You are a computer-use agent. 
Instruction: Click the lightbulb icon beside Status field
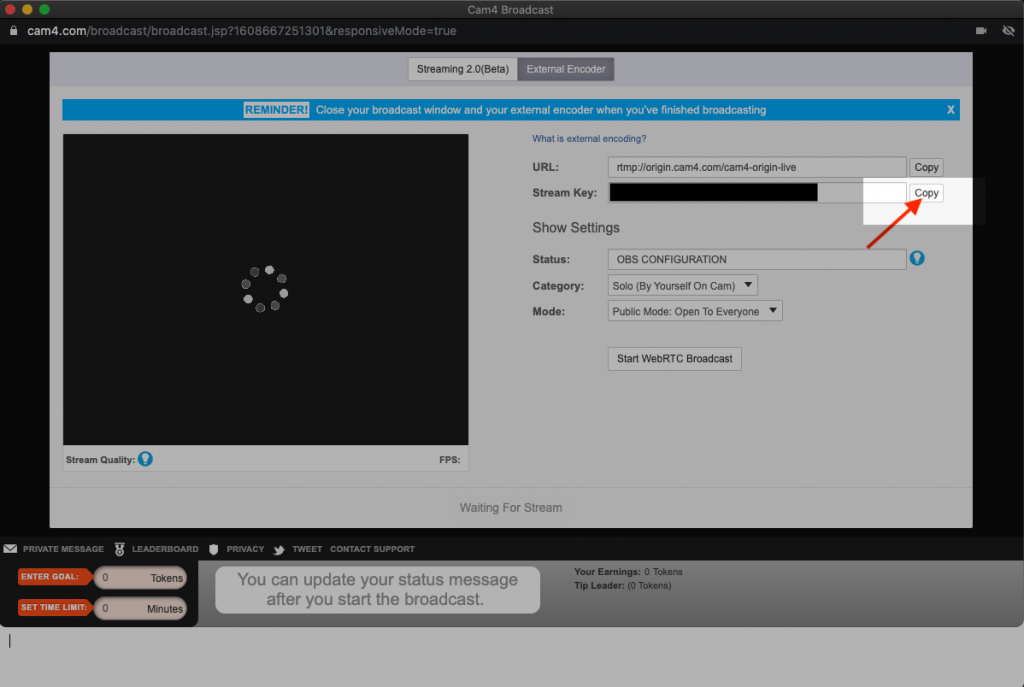(916, 259)
